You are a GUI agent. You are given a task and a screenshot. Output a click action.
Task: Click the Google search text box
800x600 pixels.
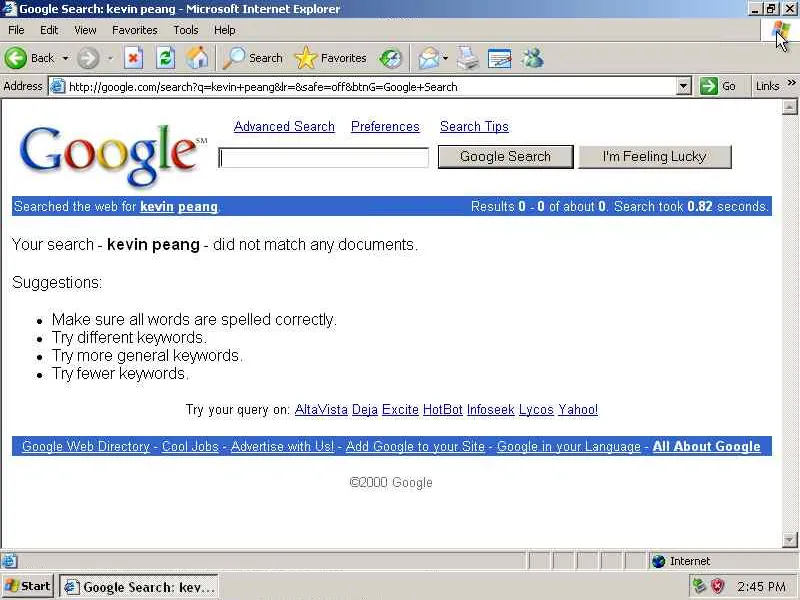323,158
